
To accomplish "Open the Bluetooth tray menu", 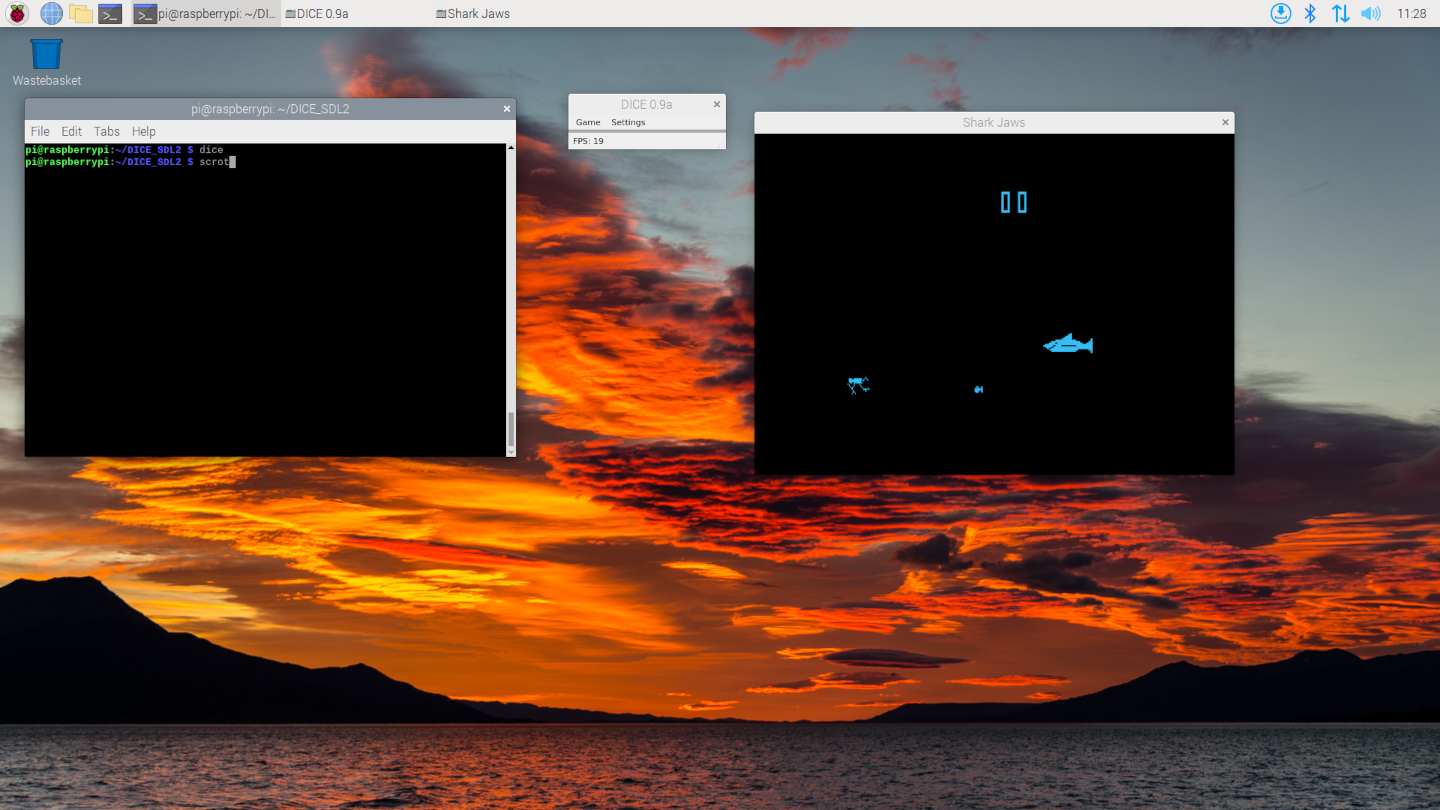I will [x=1310, y=13].
